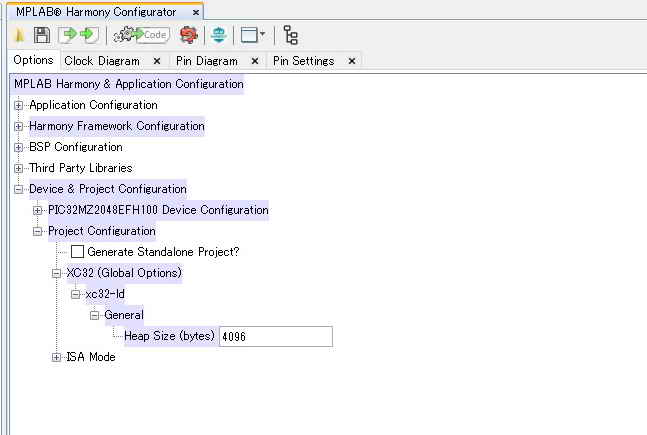The image size is (647, 435).
Task: Collapse the Project Configuration node
Action: (38, 232)
